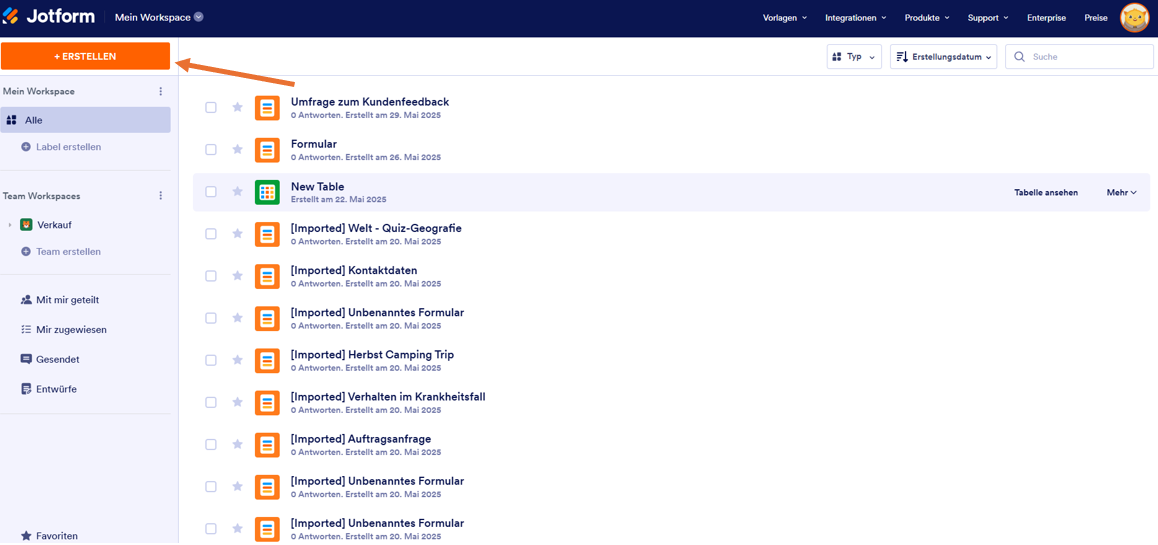Star the New Table row
This screenshot has width=1158, height=545.
[x=237, y=191]
